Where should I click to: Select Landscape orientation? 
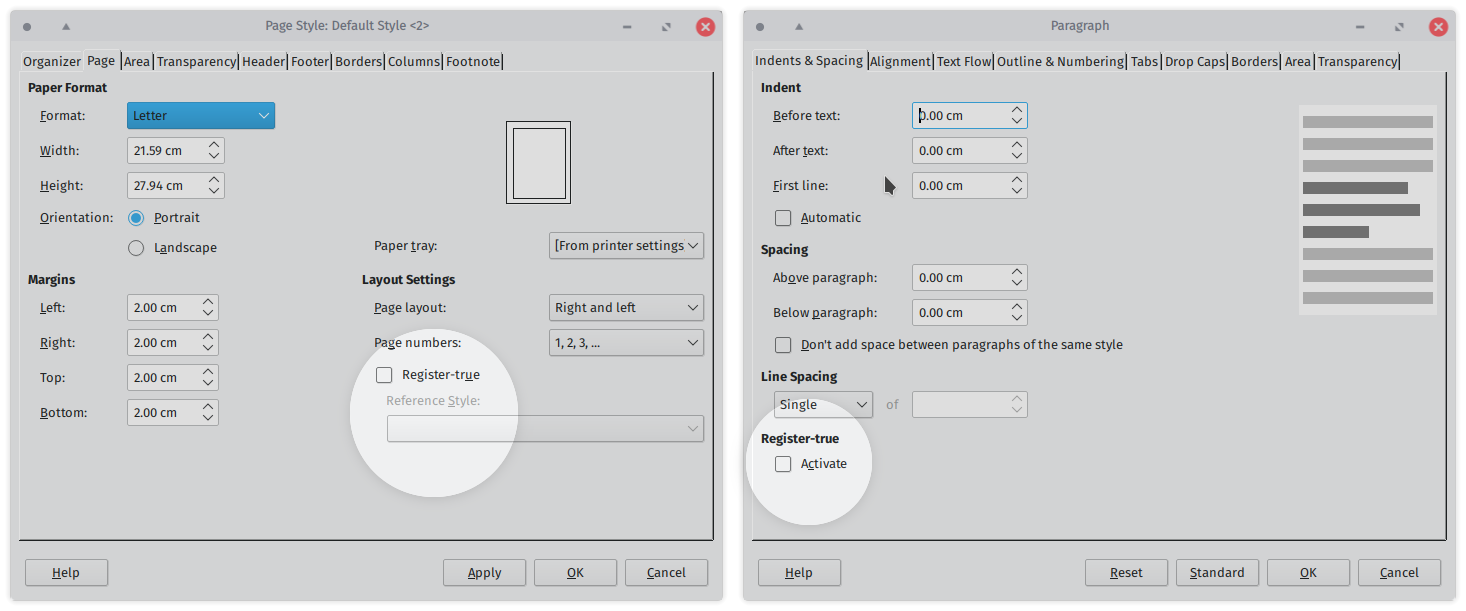pos(136,248)
